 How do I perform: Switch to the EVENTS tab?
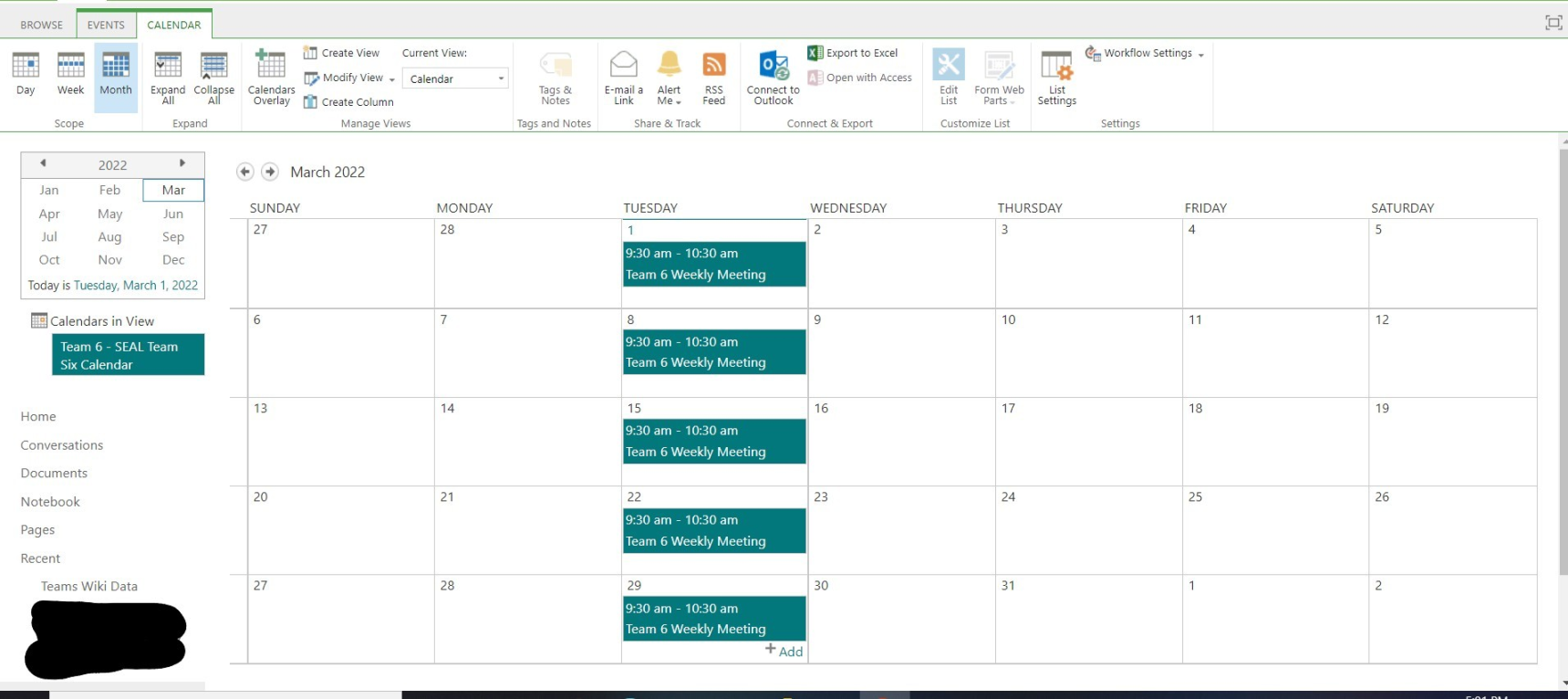pos(106,25)
